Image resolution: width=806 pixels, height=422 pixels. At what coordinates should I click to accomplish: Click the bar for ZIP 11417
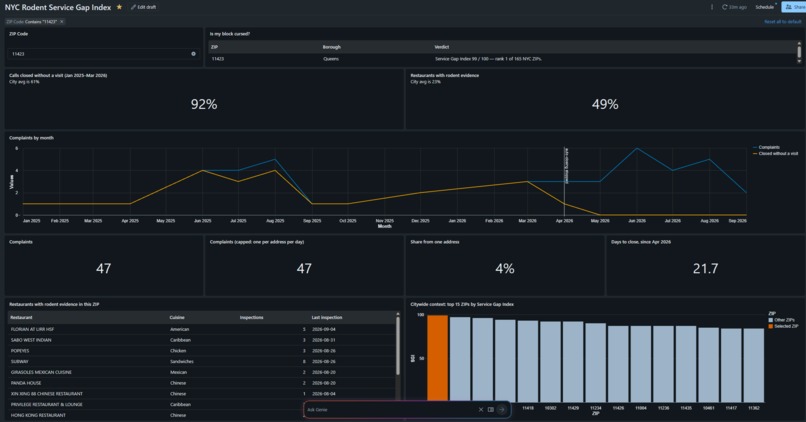pos(731,365)
